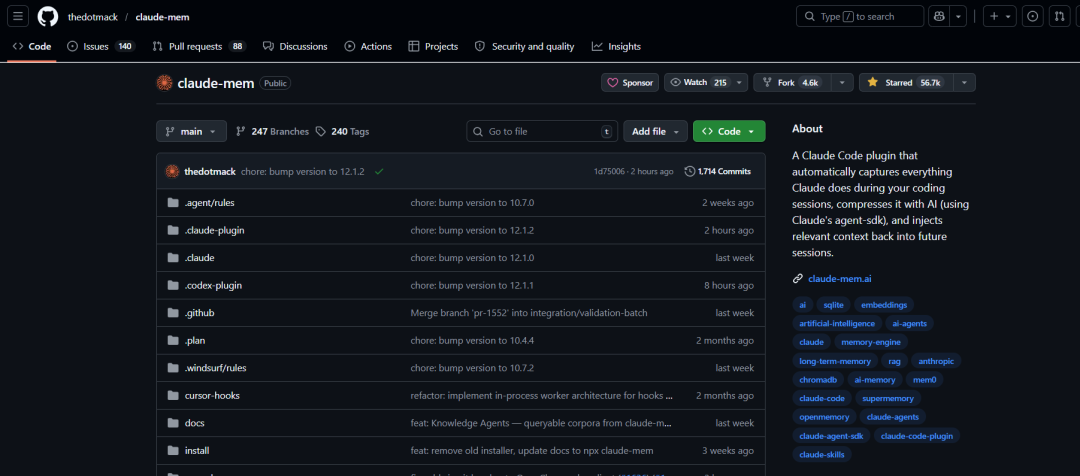Click the 'chore: bump version to 12.1.2' header commit message
Screen dimensions: 1080x476
(x=302, y=172)
